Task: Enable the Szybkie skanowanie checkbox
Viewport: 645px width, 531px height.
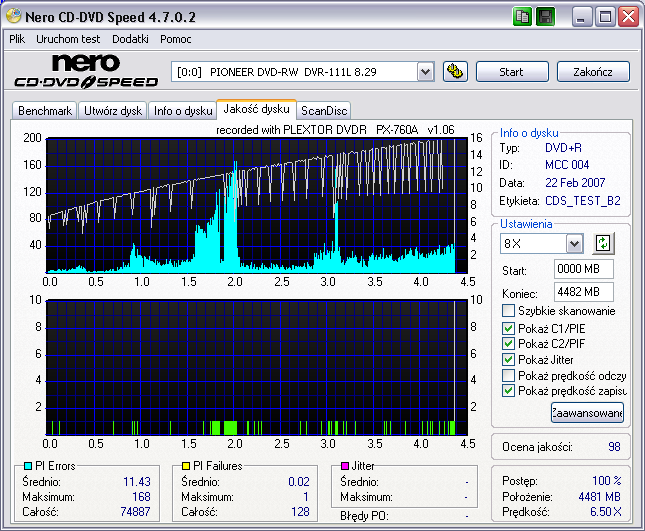Action: tap(508, 311)
